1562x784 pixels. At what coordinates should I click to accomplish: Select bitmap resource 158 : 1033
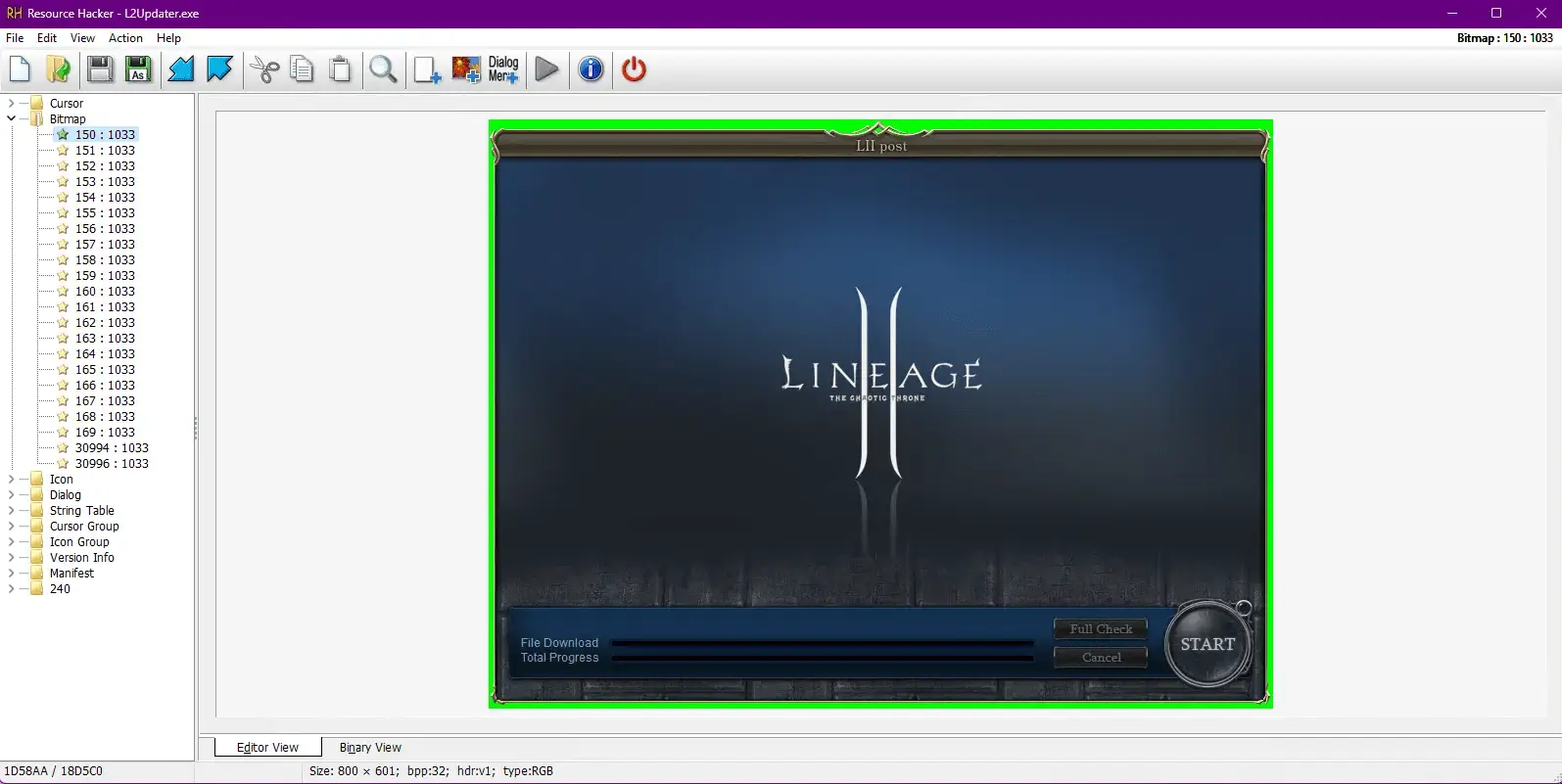point(105,259)
